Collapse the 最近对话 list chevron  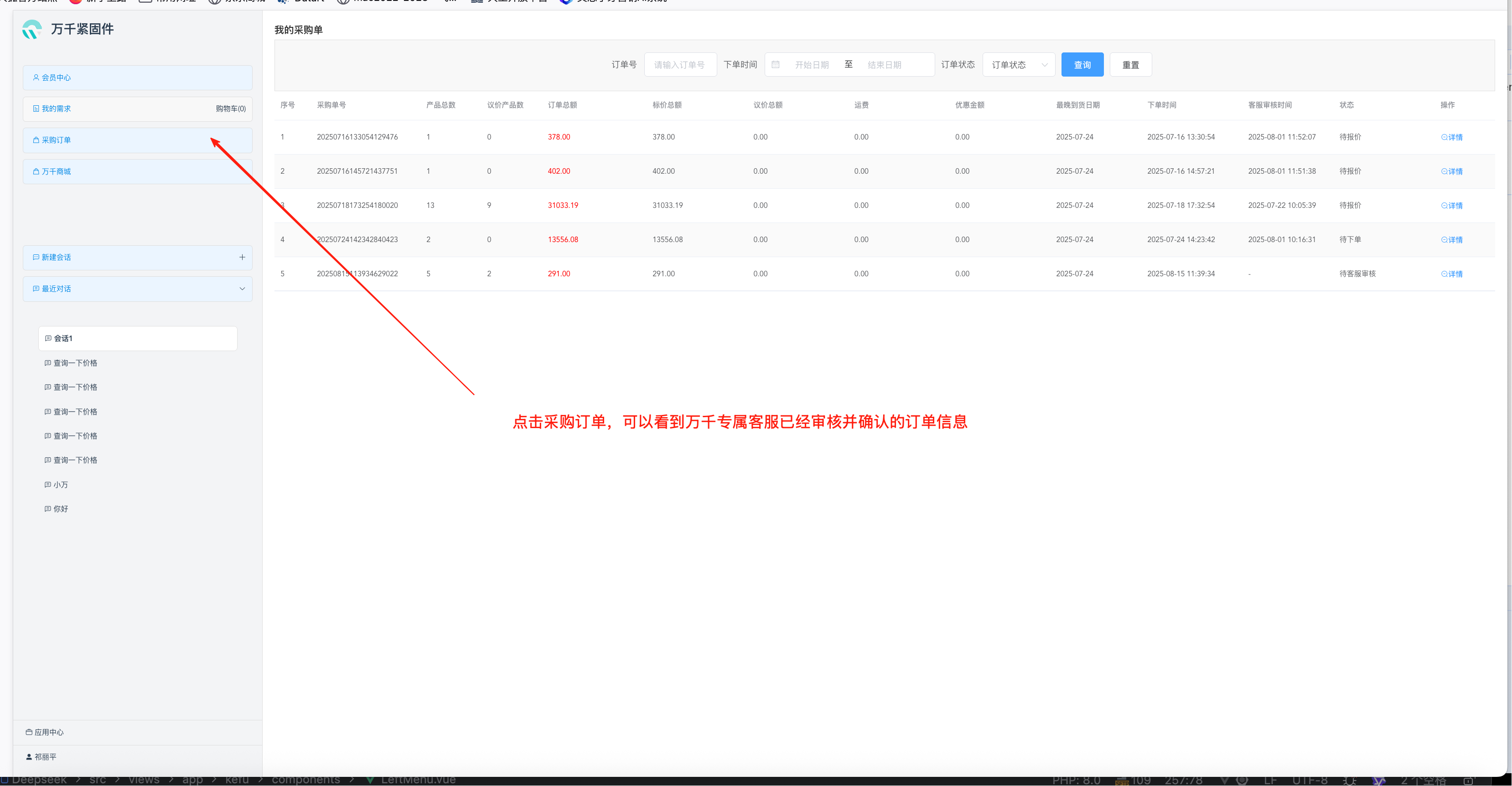[x=242, y=289]
